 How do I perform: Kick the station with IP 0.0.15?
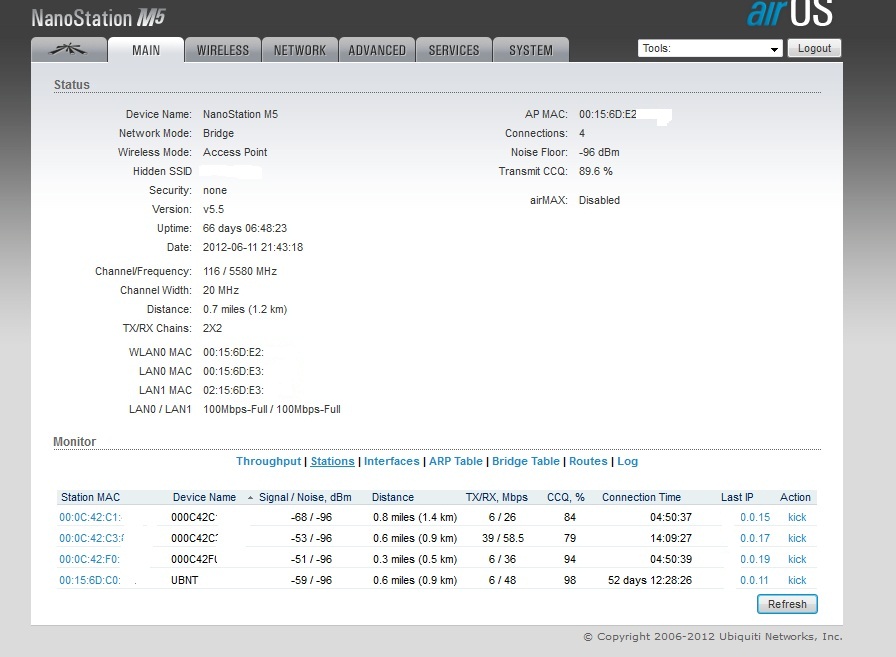797,517
